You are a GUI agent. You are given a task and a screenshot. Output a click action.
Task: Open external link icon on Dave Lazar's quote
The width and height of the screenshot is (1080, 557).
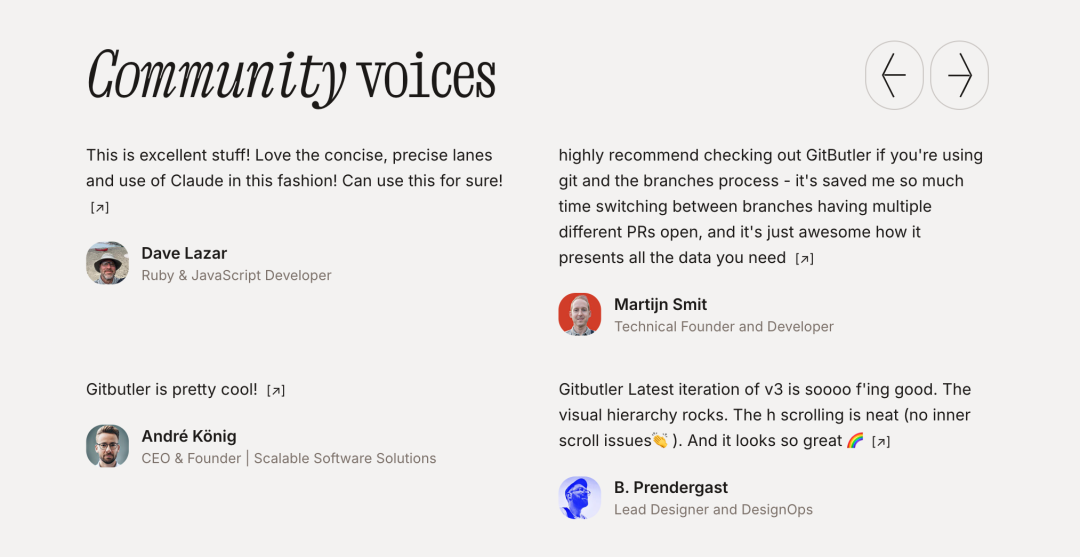coord(99,208)
